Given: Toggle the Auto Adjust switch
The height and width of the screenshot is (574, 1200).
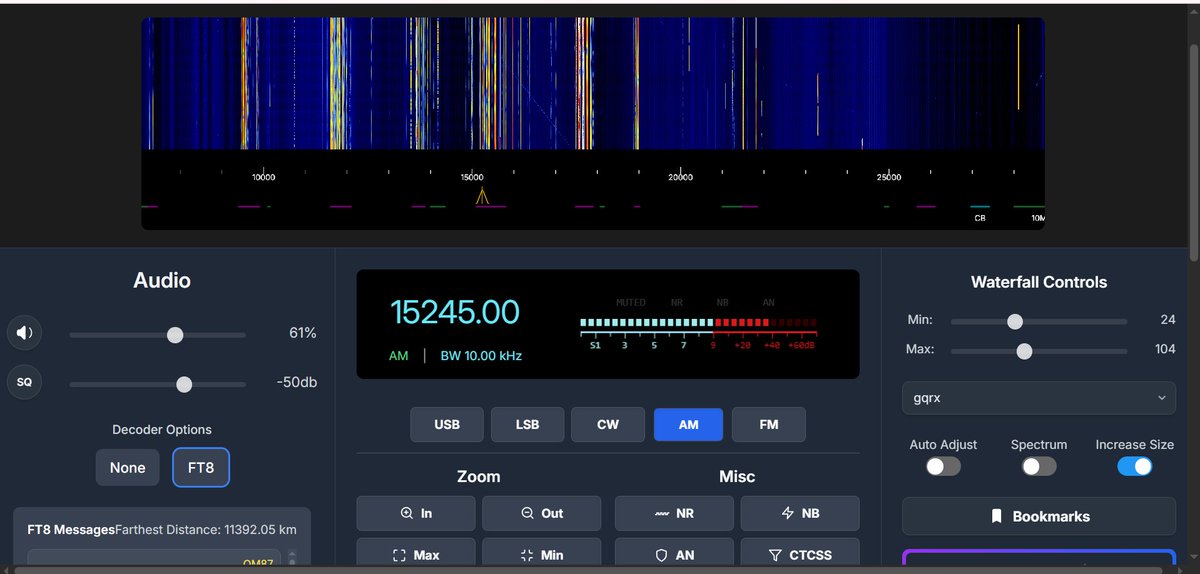Looking at the screenshot, I should pos(943,467).
